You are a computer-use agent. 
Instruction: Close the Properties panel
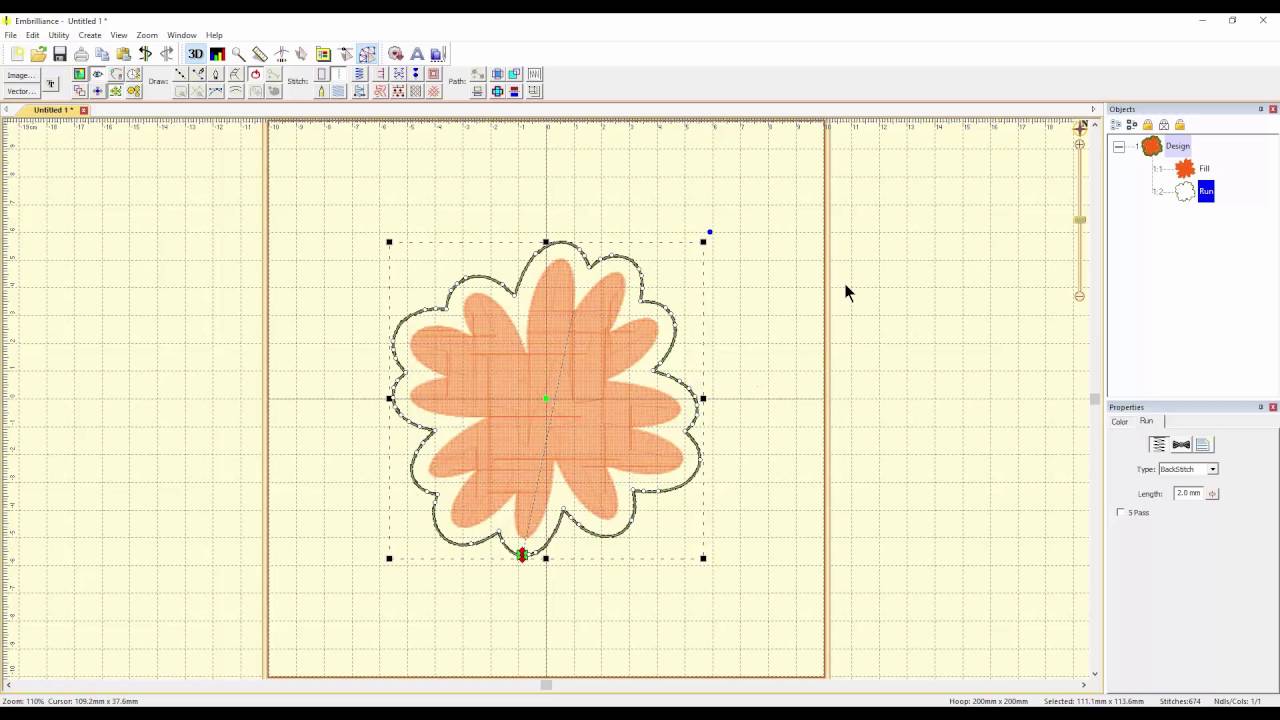1273,407
